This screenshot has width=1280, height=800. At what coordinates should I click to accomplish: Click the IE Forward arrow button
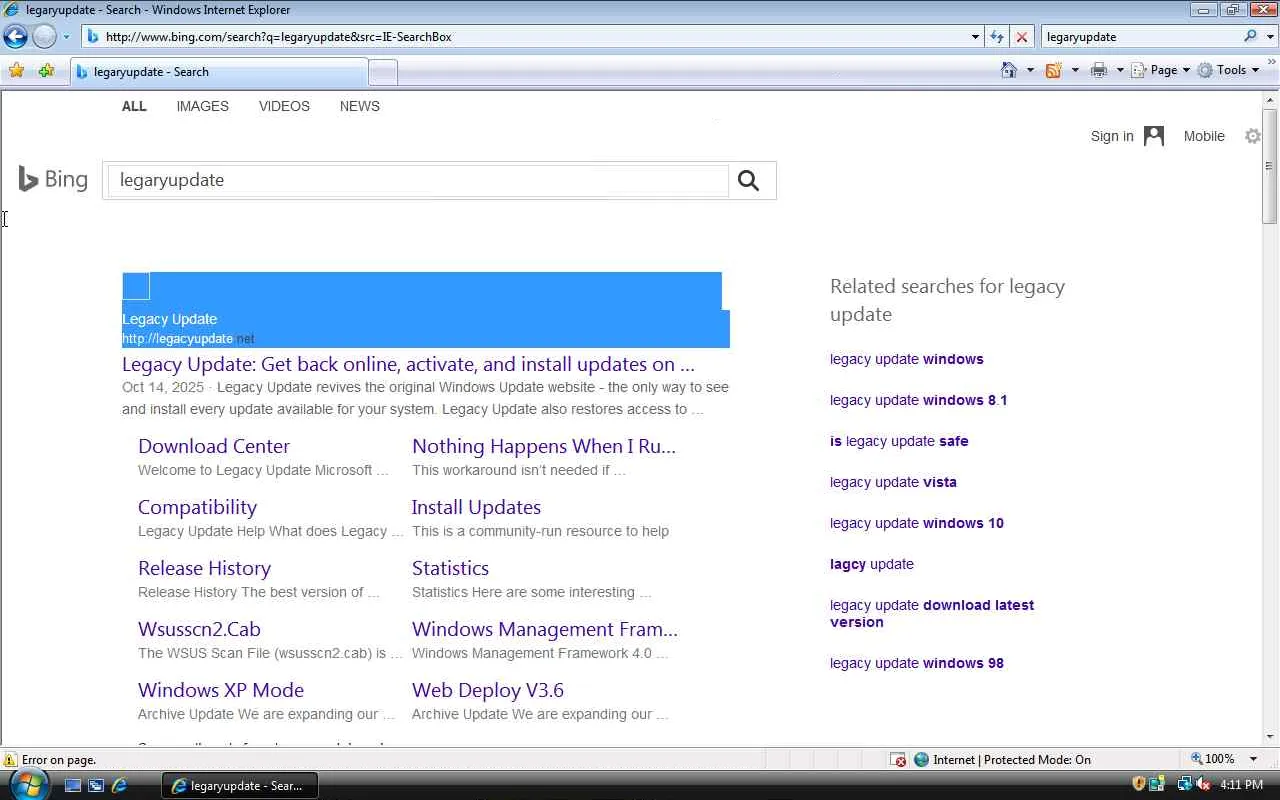[x=44, y=37]
